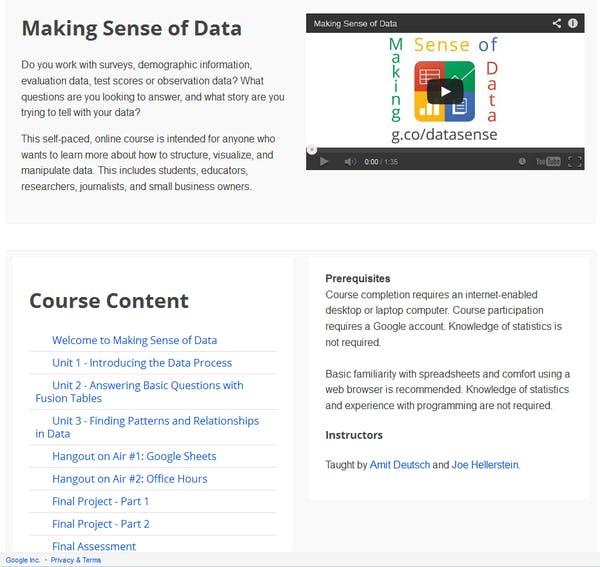Screen dimensions: 600x567
Task: Select Final Project - Part 1
Action: click(x=101, y=501)
